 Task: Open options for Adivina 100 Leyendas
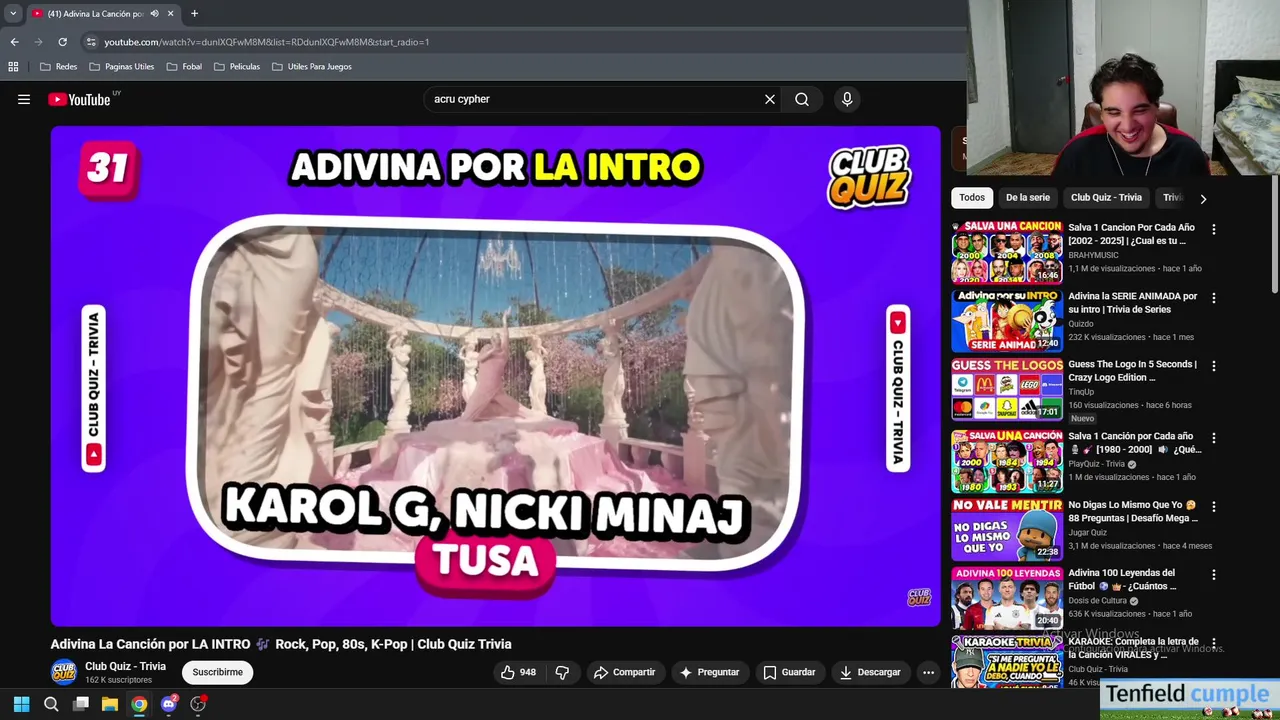coord(1214,575)
